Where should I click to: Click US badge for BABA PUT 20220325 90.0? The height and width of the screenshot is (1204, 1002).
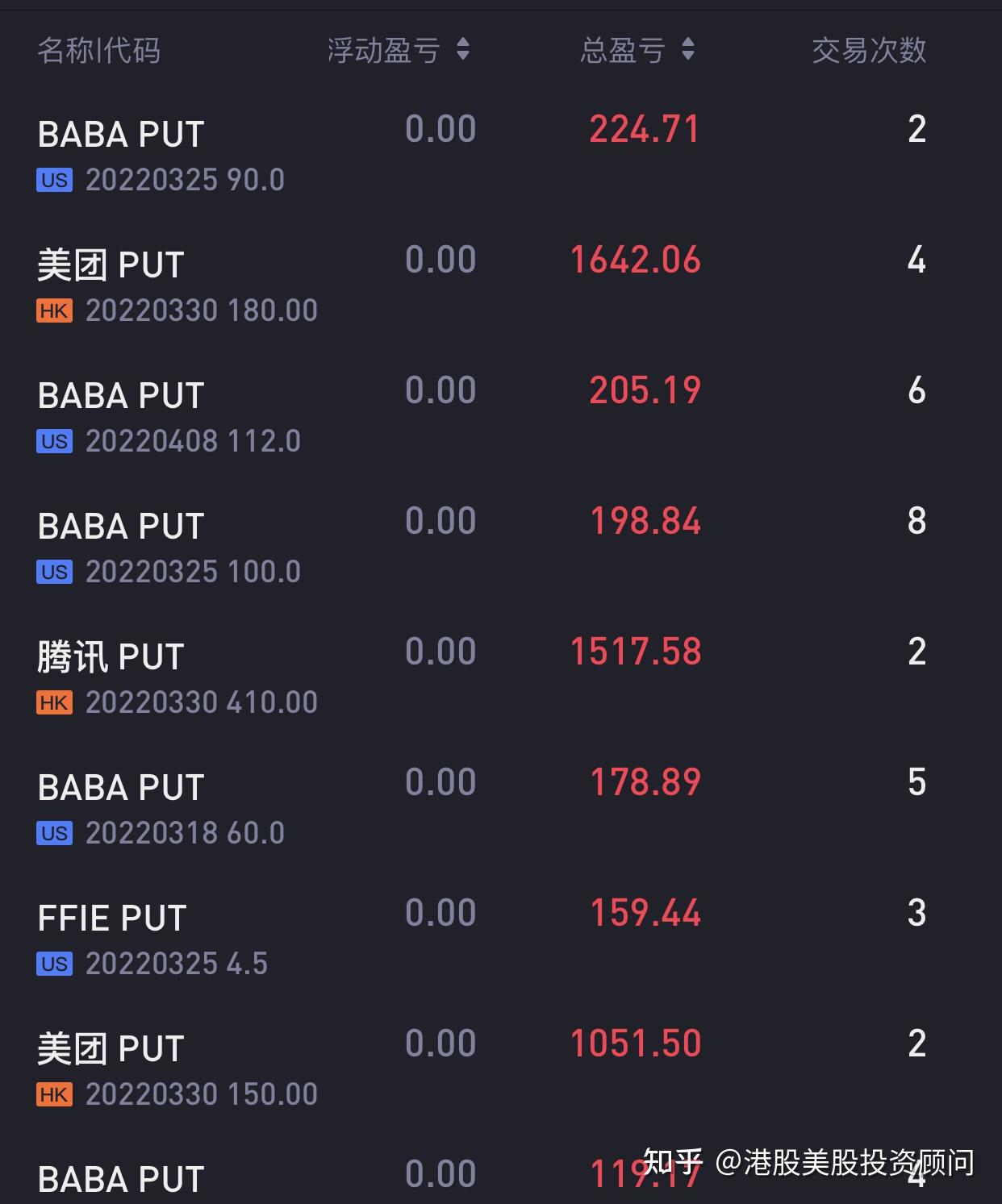point(54,180)
